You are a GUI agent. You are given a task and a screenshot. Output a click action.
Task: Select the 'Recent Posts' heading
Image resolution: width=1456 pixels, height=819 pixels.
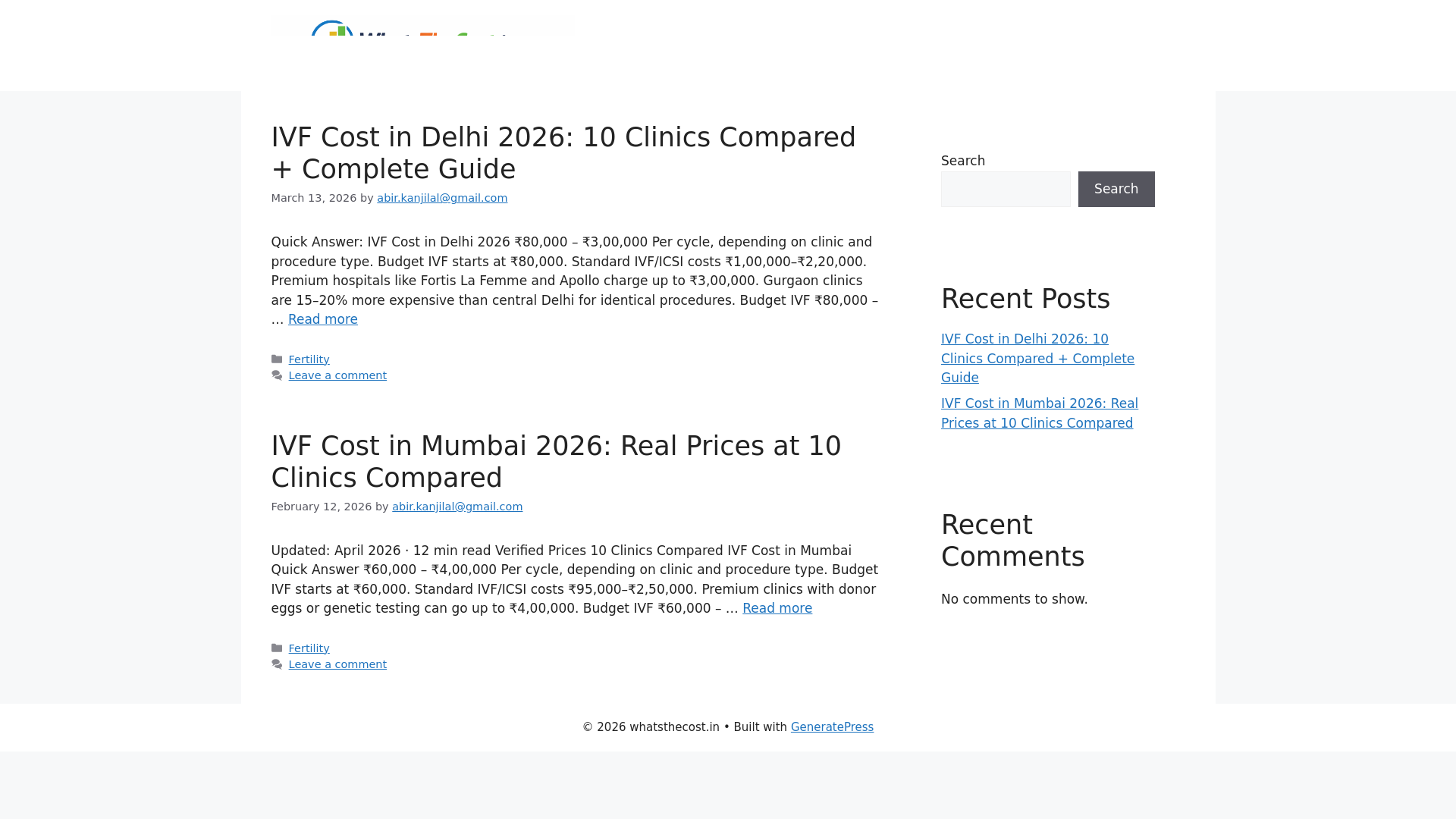point(1025,299)
